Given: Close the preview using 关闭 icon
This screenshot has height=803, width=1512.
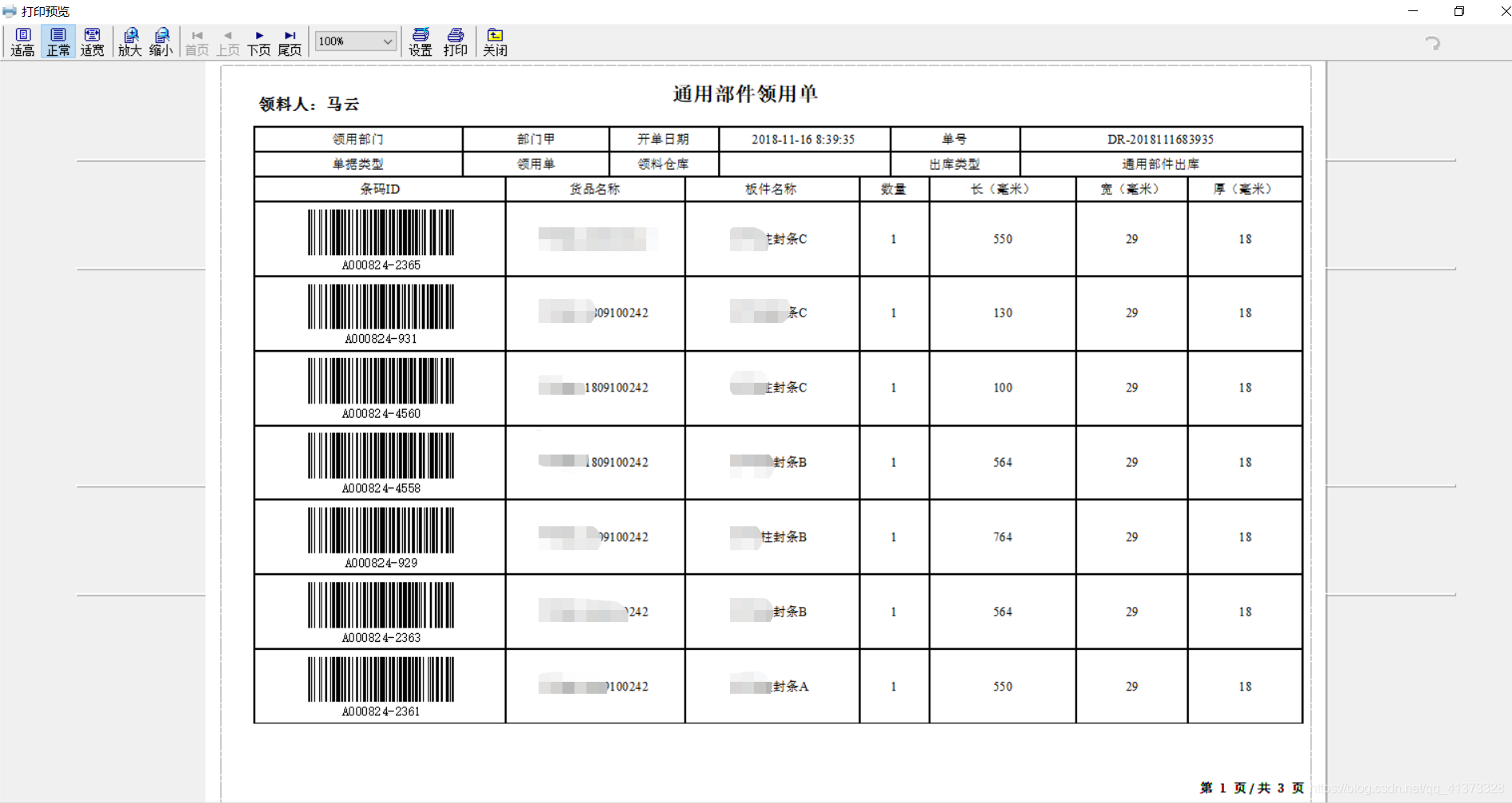Looking at the screenshot, I should pos(495,41).
